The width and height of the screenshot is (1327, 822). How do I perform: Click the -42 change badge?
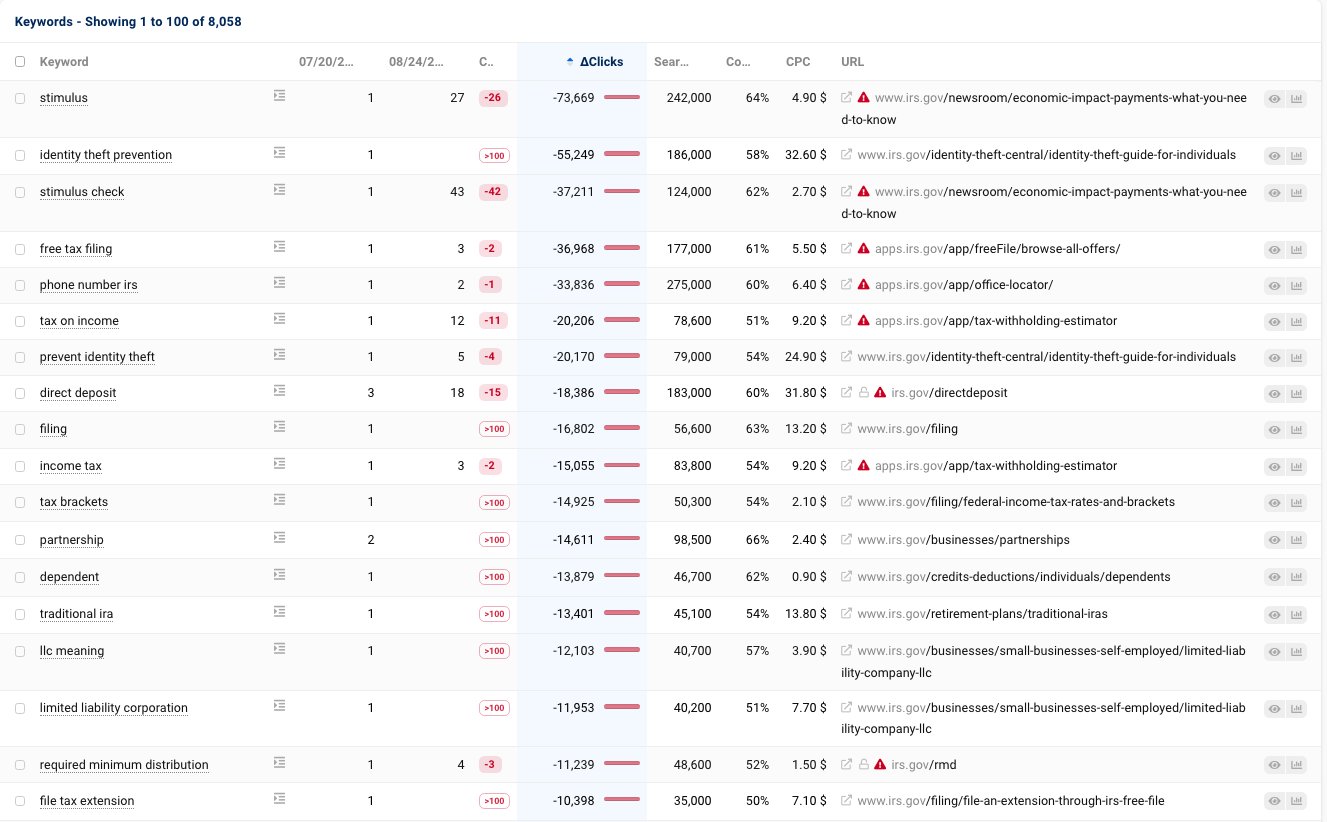[x=491, y=192]
